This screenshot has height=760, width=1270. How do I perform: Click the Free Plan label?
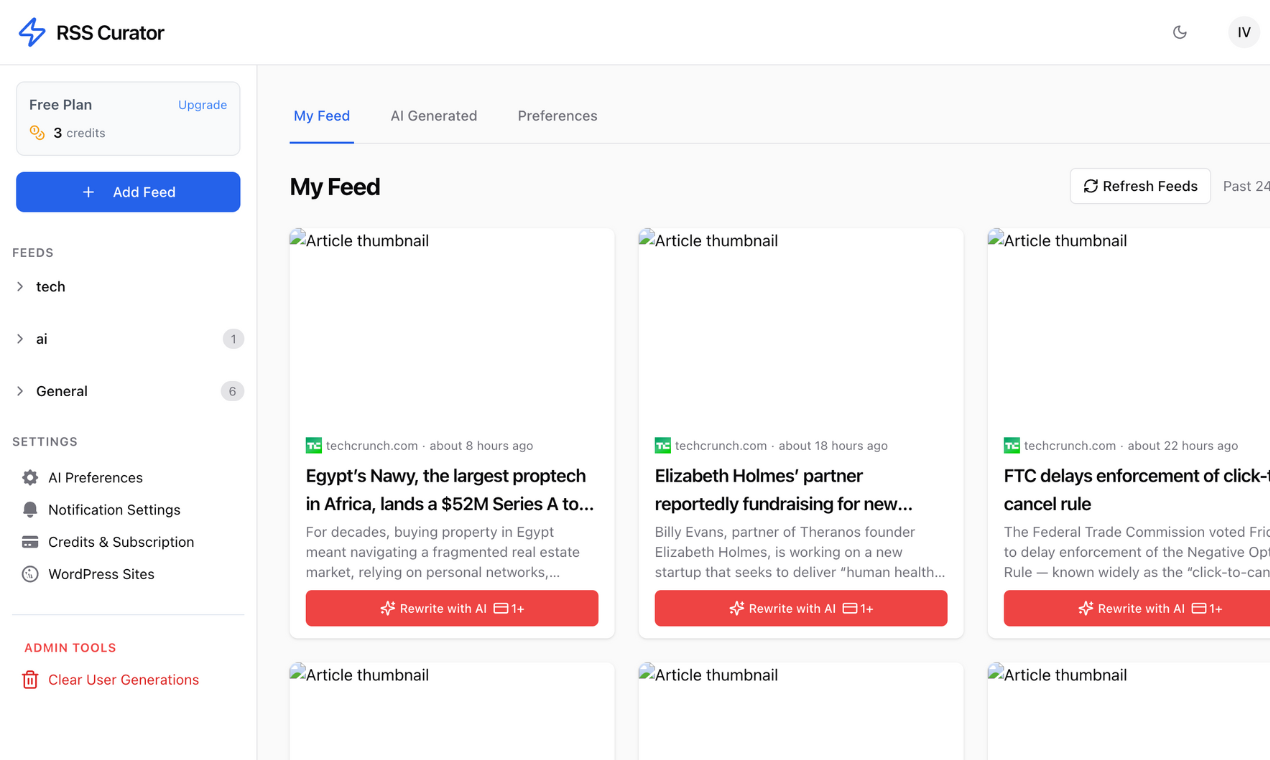tap(60, 104)
